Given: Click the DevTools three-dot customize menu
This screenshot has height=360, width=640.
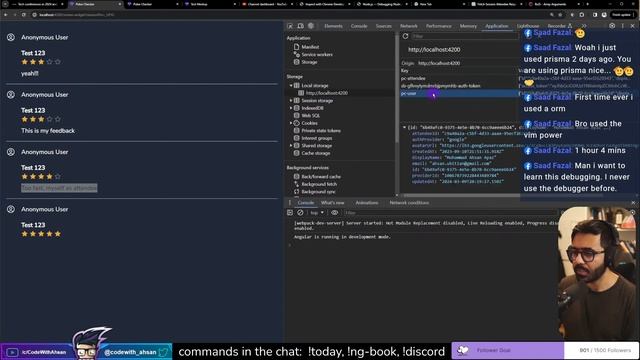Looking at the screenshot, I should point(622,26).
